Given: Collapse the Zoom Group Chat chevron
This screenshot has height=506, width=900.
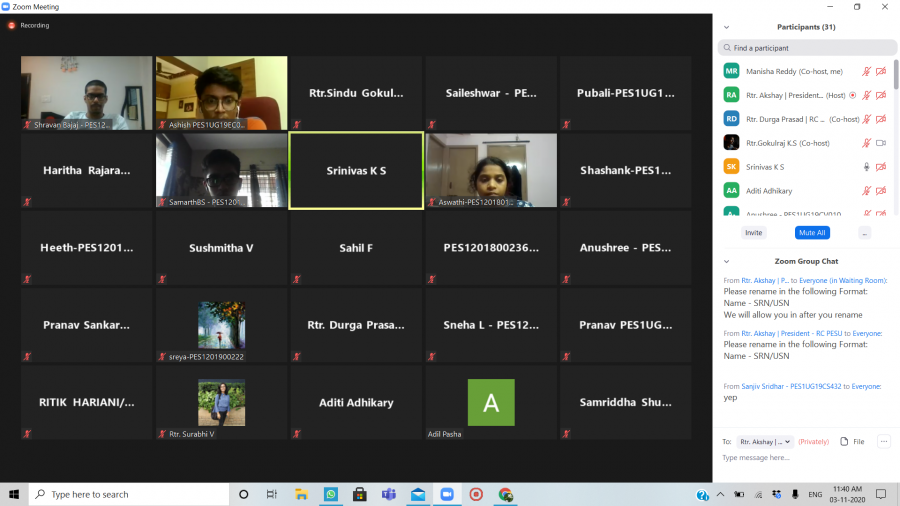Looking at the screenshot, I should point(726,261).
